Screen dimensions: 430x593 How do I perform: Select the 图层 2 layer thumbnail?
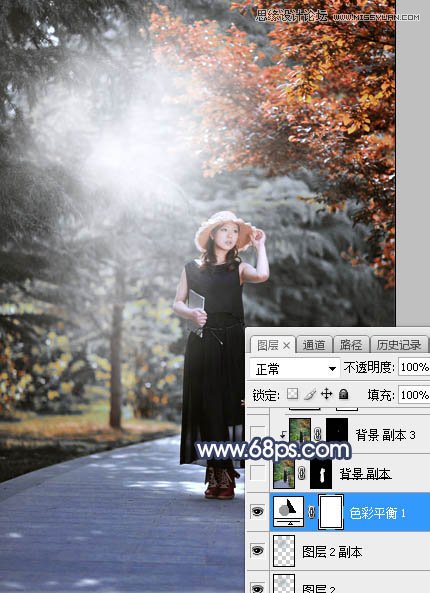pyautogui.click(x=284, y=585)
